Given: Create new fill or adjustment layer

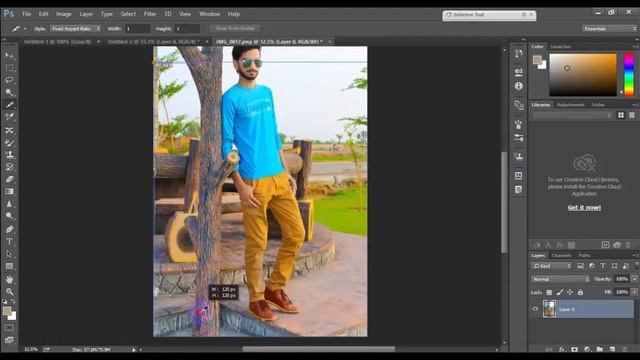Looking at the screenshot, I should tap(587, 349).
